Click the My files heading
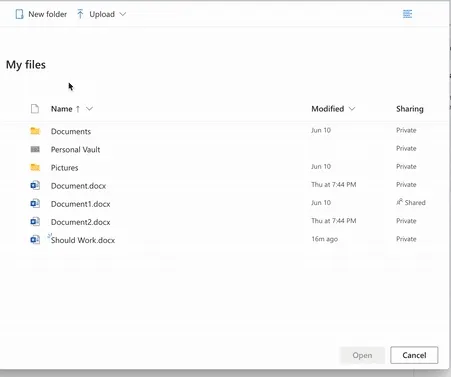The width and height of the screenshot is (451, 377). 26,65
